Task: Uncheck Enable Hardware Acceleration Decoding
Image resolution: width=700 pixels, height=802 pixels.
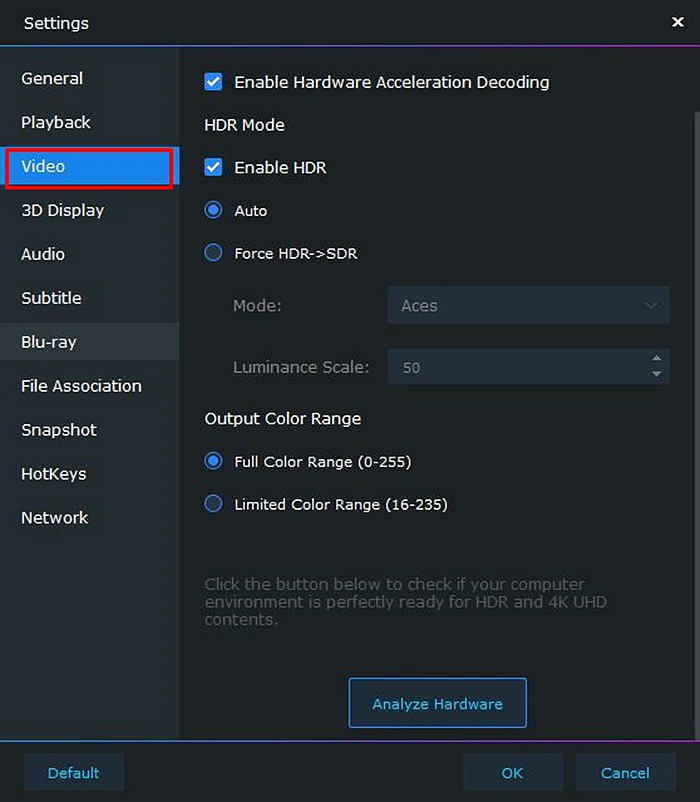Action: (213, 82)
